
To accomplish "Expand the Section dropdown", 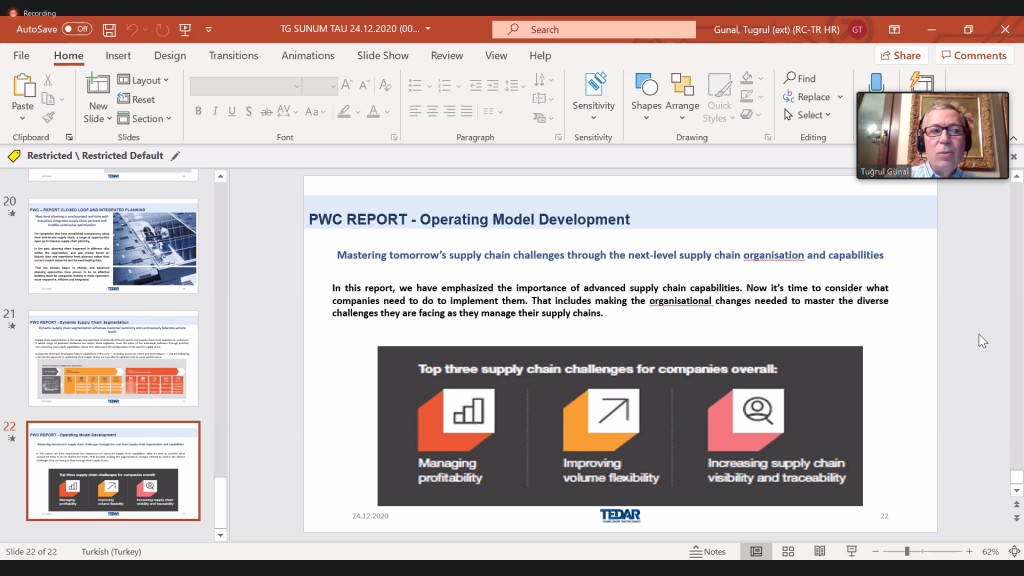I will tap(144, 118).
